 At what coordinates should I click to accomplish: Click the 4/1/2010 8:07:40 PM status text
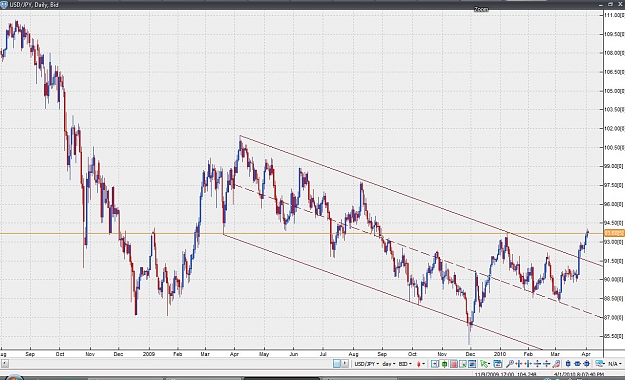[579, 374]
